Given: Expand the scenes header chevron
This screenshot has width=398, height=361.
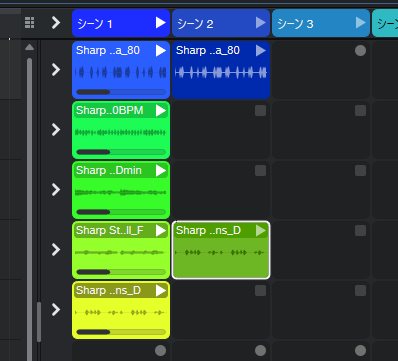Looking at the screenshot, I should click(56, 23).
